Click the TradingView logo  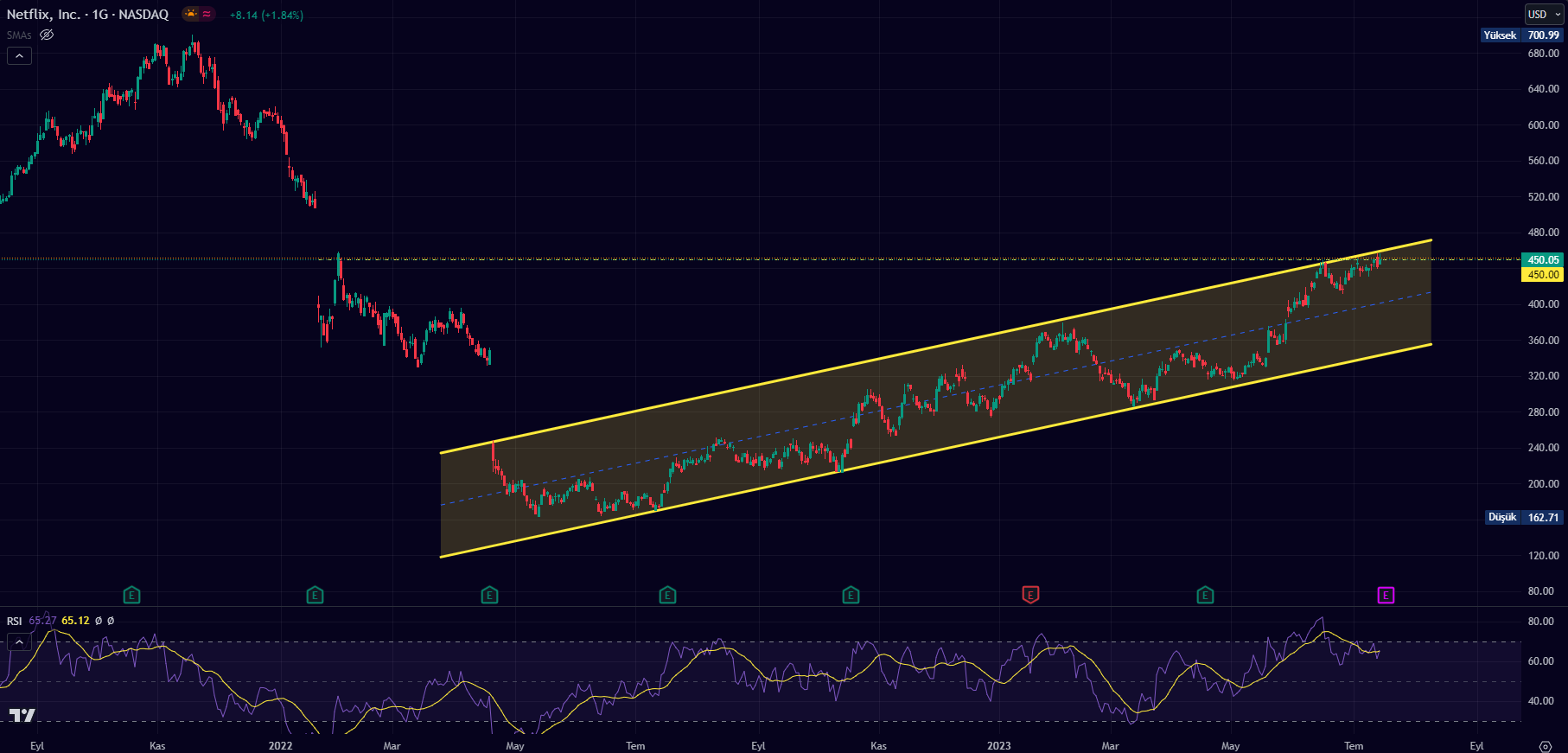coord(22,715)
